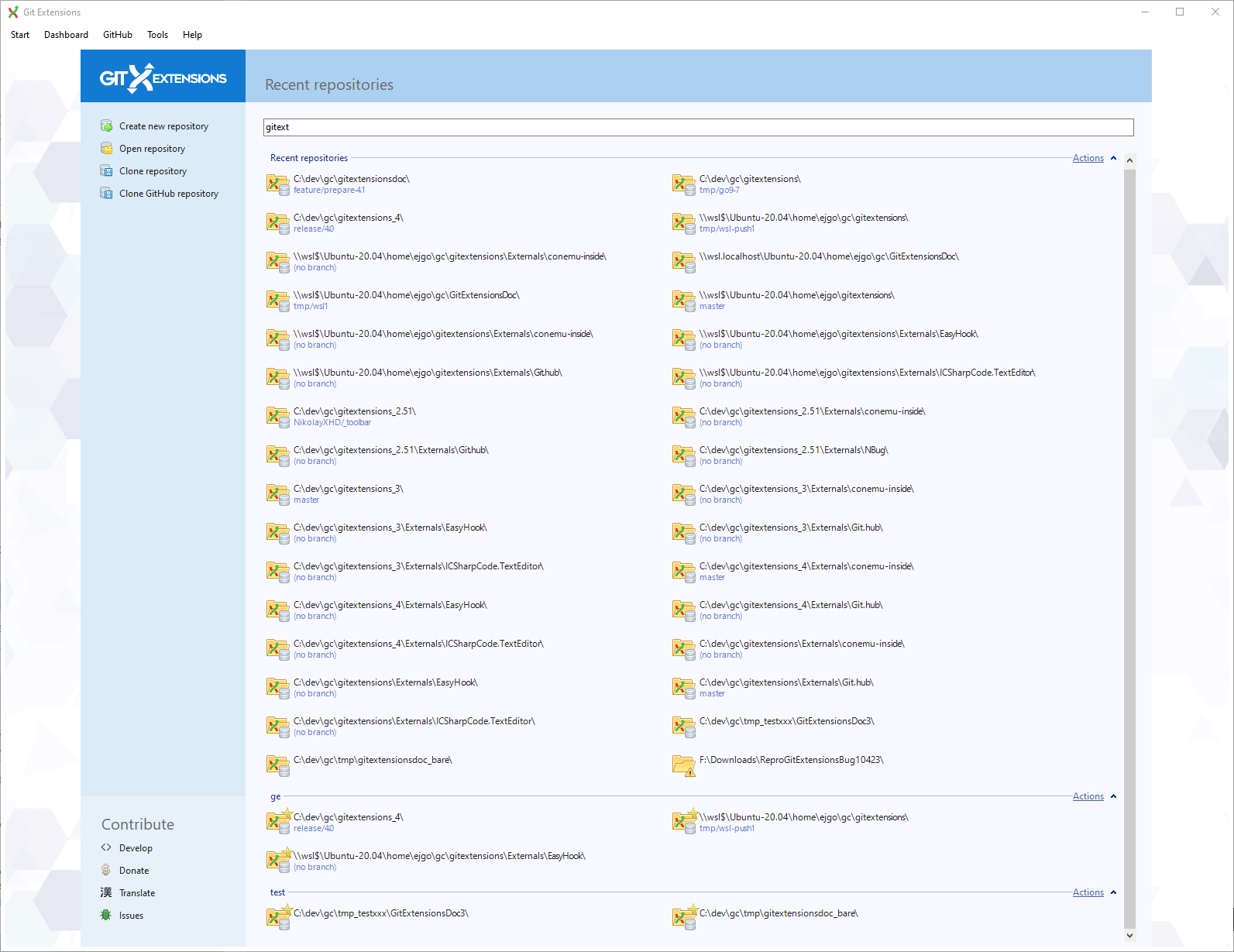
Task: Open Actions link for Recent repositories group
Action: (x=1088, y=158)
